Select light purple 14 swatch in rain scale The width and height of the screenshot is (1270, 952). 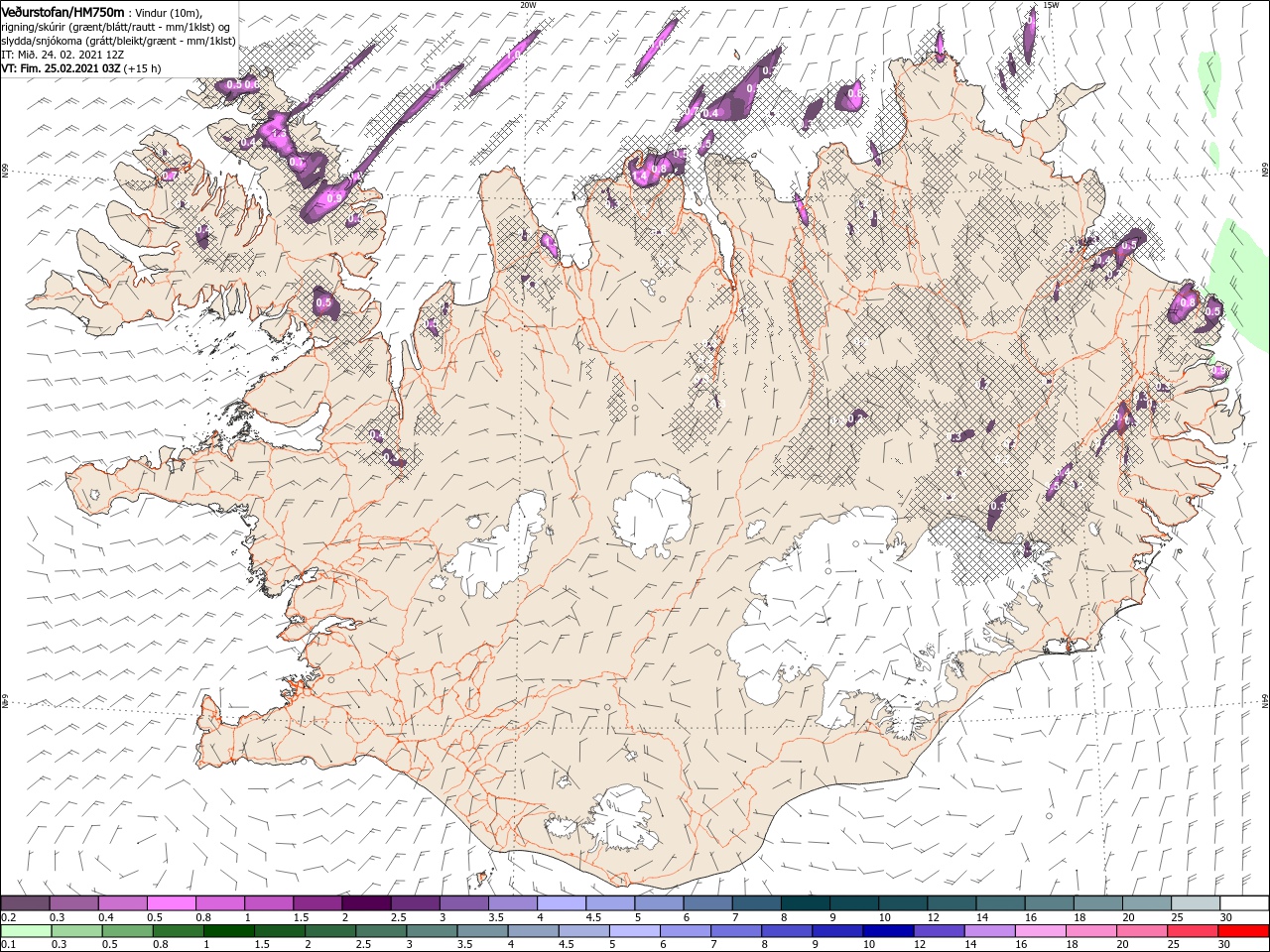click(988, 931)
